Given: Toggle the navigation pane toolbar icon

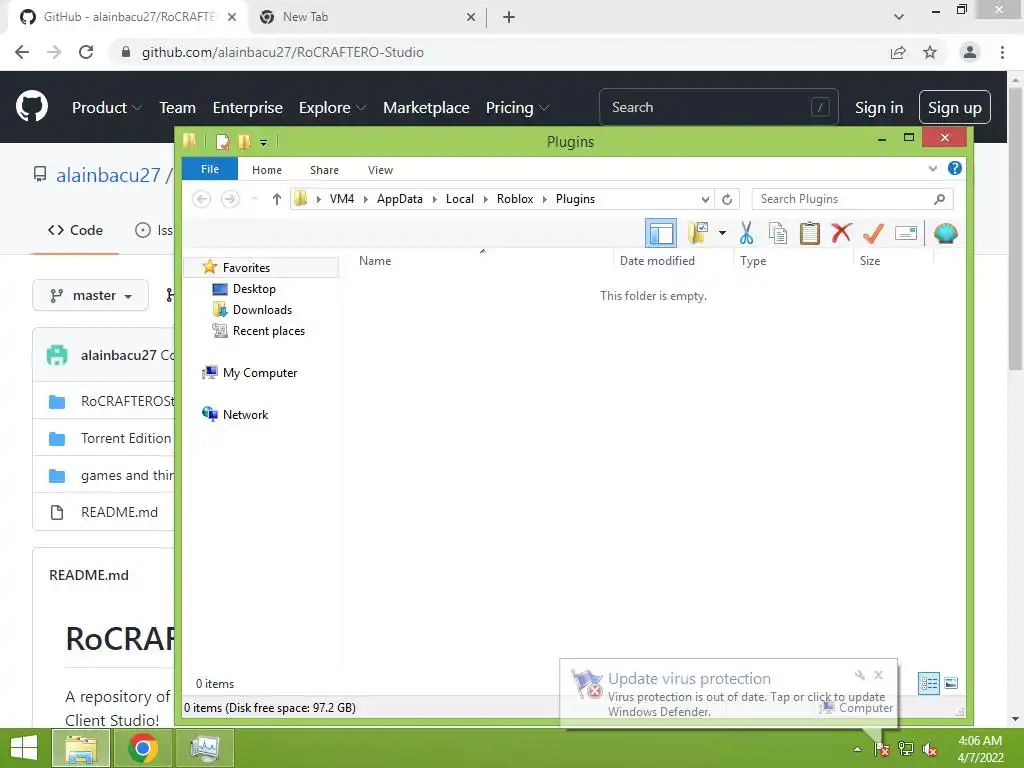Looking at the screenshot, I should click(660, 233).
